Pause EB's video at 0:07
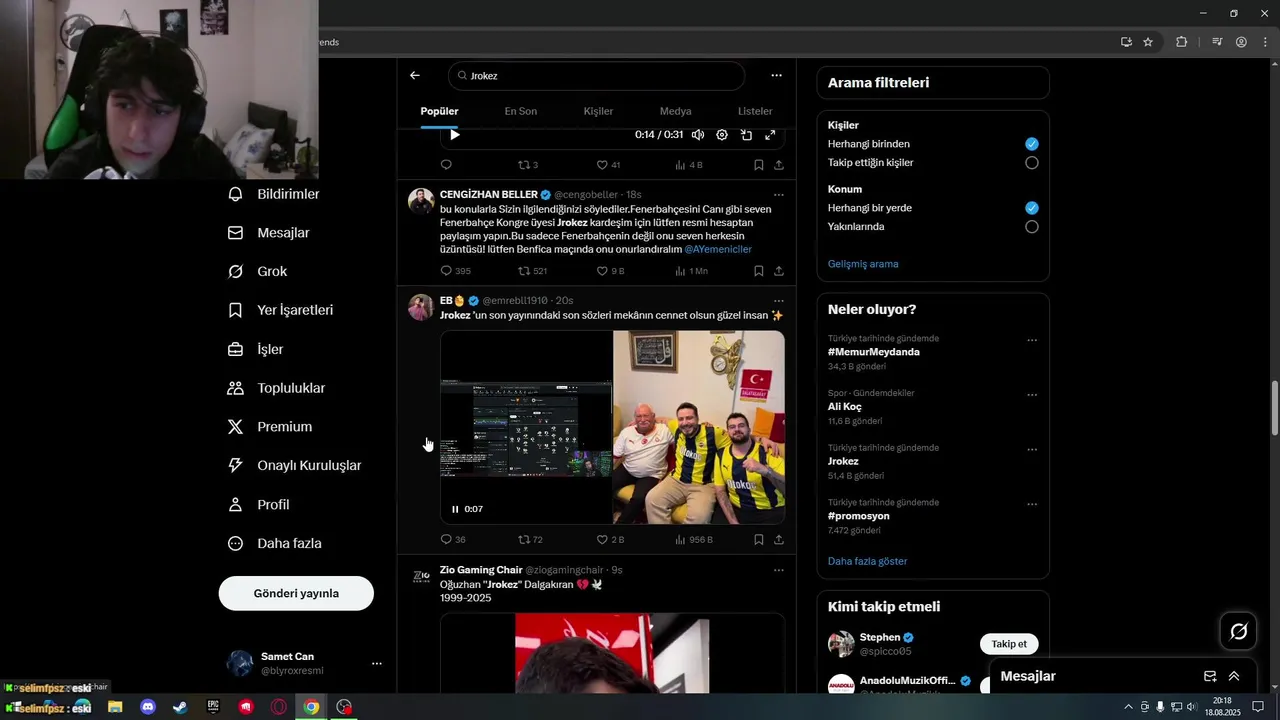The image size is (1280, 720). tap(455, 509)
